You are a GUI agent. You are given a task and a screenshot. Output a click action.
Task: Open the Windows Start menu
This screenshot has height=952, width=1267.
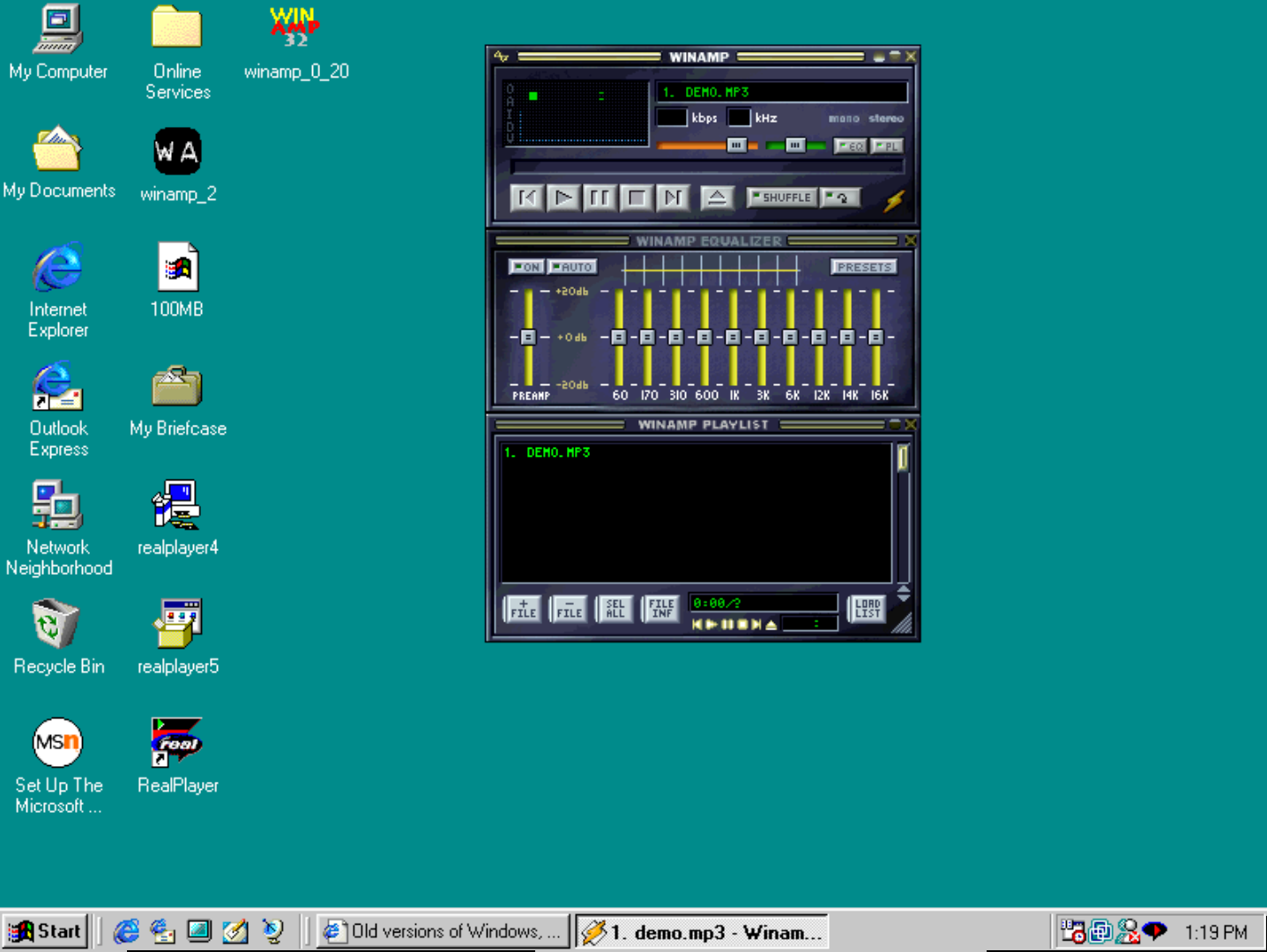click(46, 932)
